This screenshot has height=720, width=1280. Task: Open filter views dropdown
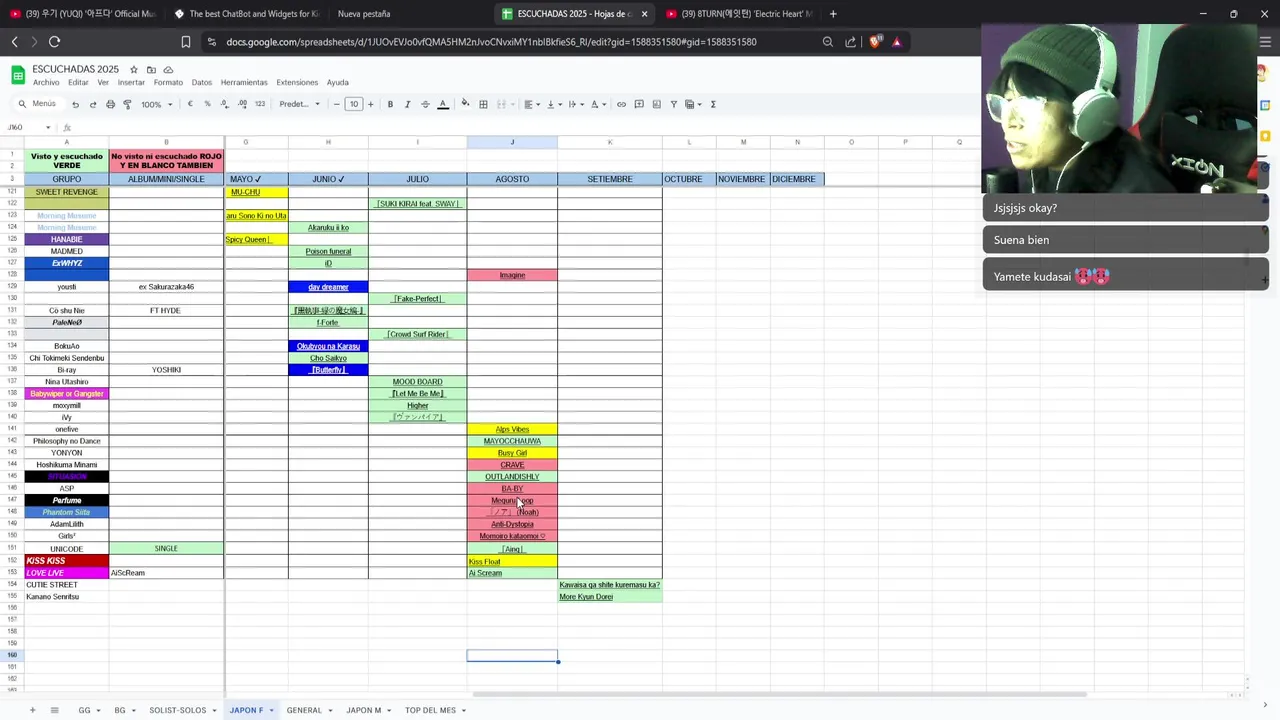tap(693, 104)
